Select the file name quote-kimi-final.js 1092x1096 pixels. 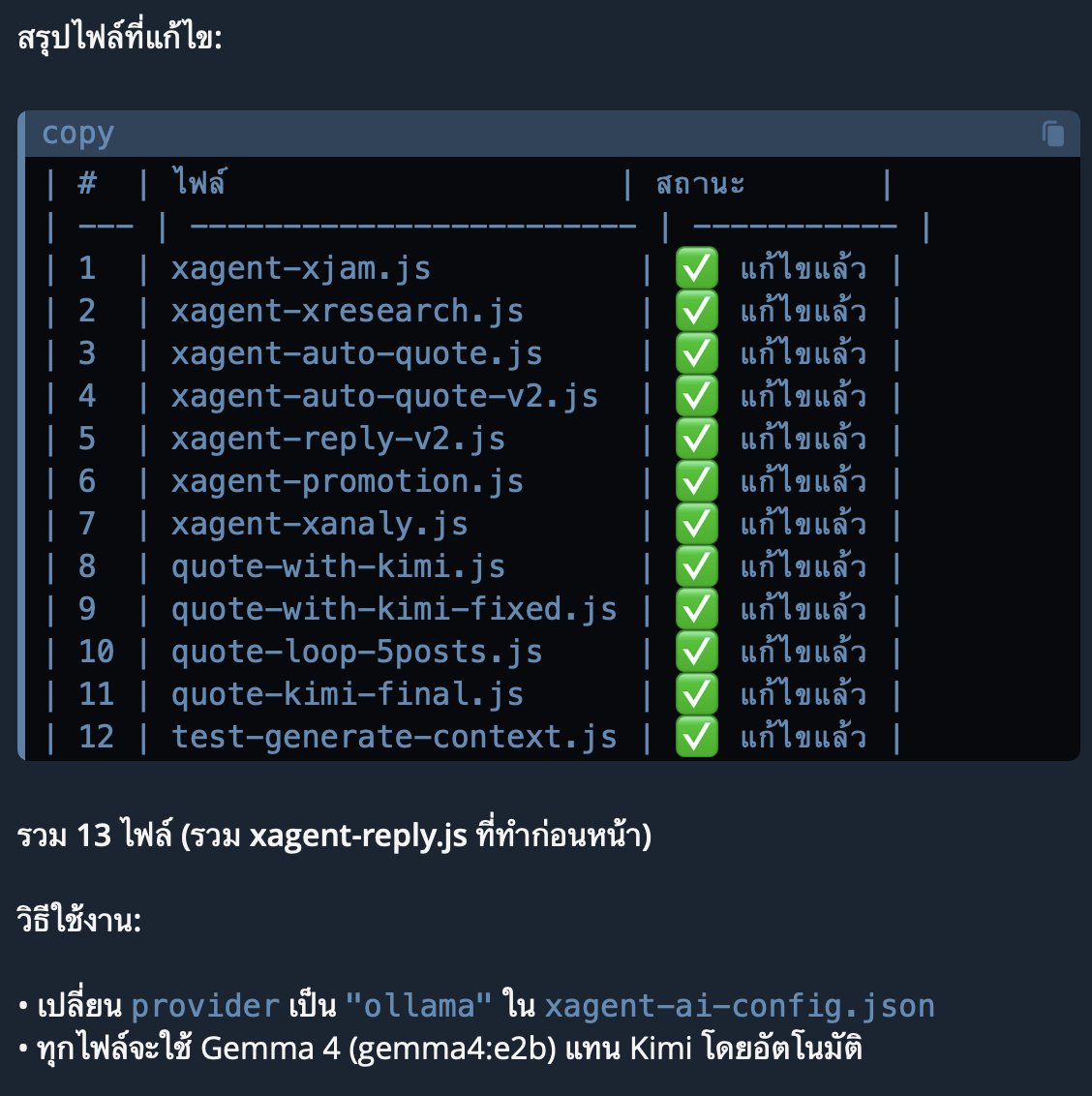pos(348,695)
